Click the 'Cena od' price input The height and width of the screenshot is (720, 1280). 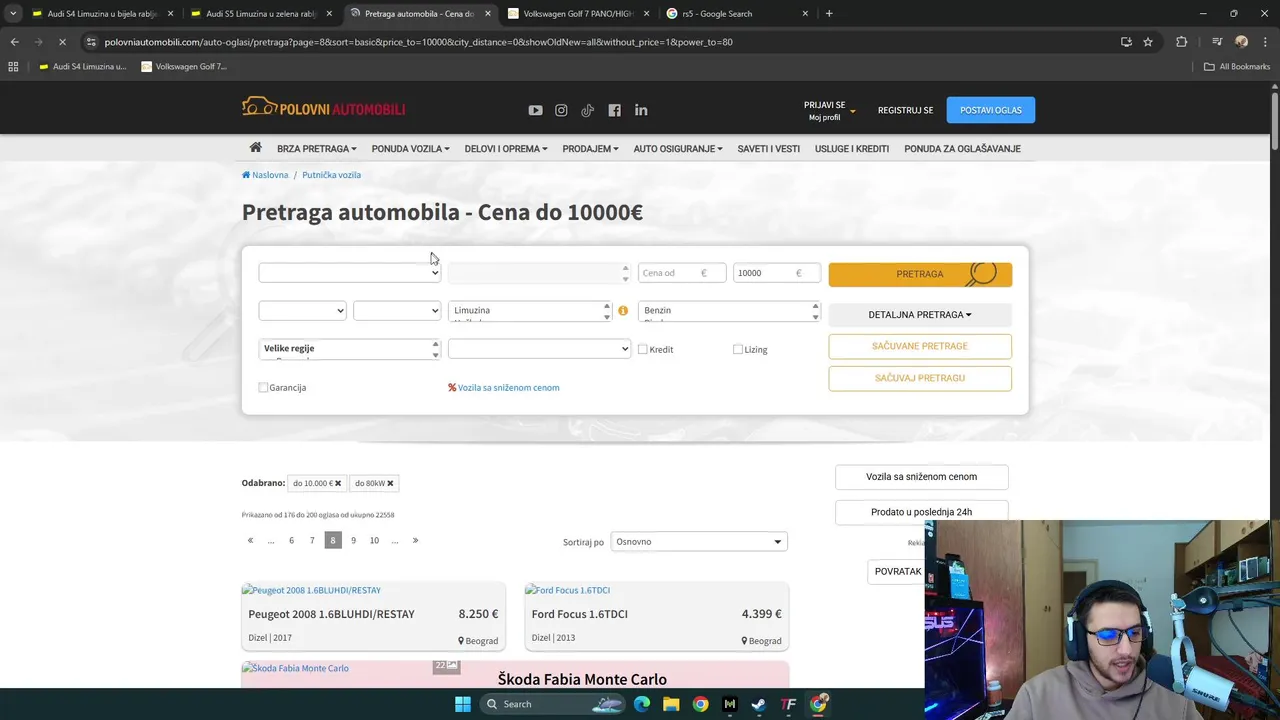click(682, 273)
